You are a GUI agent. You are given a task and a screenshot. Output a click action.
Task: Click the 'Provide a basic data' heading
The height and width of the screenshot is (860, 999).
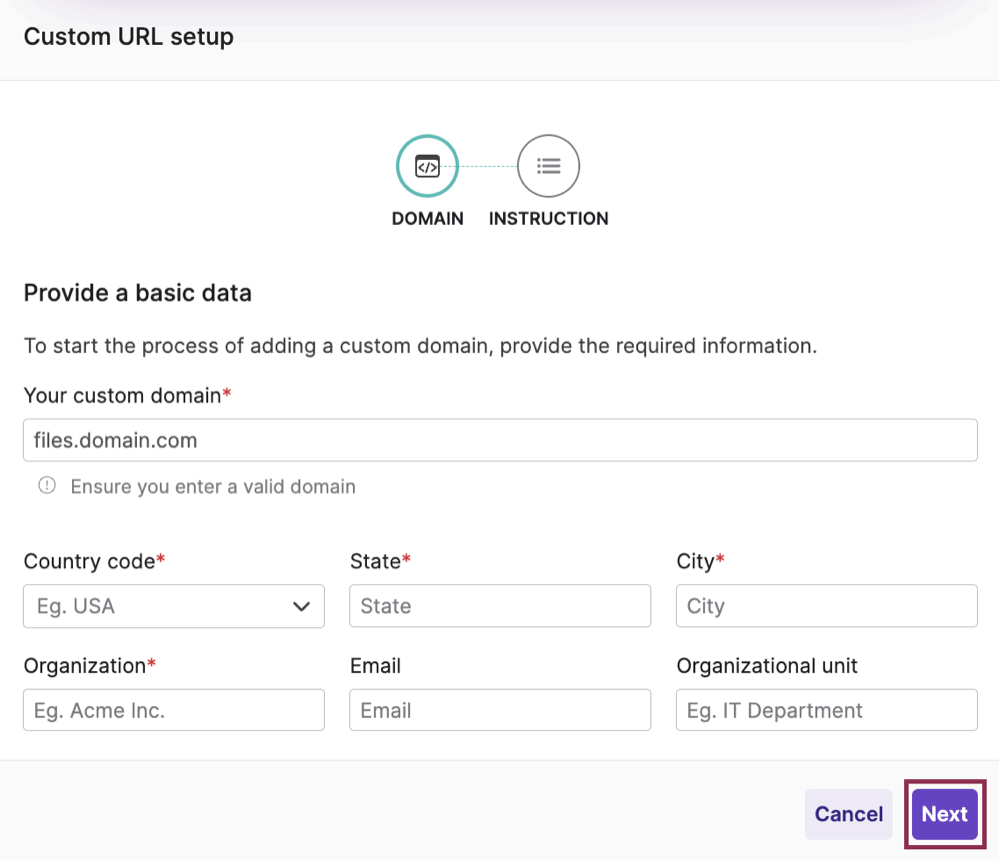(138, 293)
